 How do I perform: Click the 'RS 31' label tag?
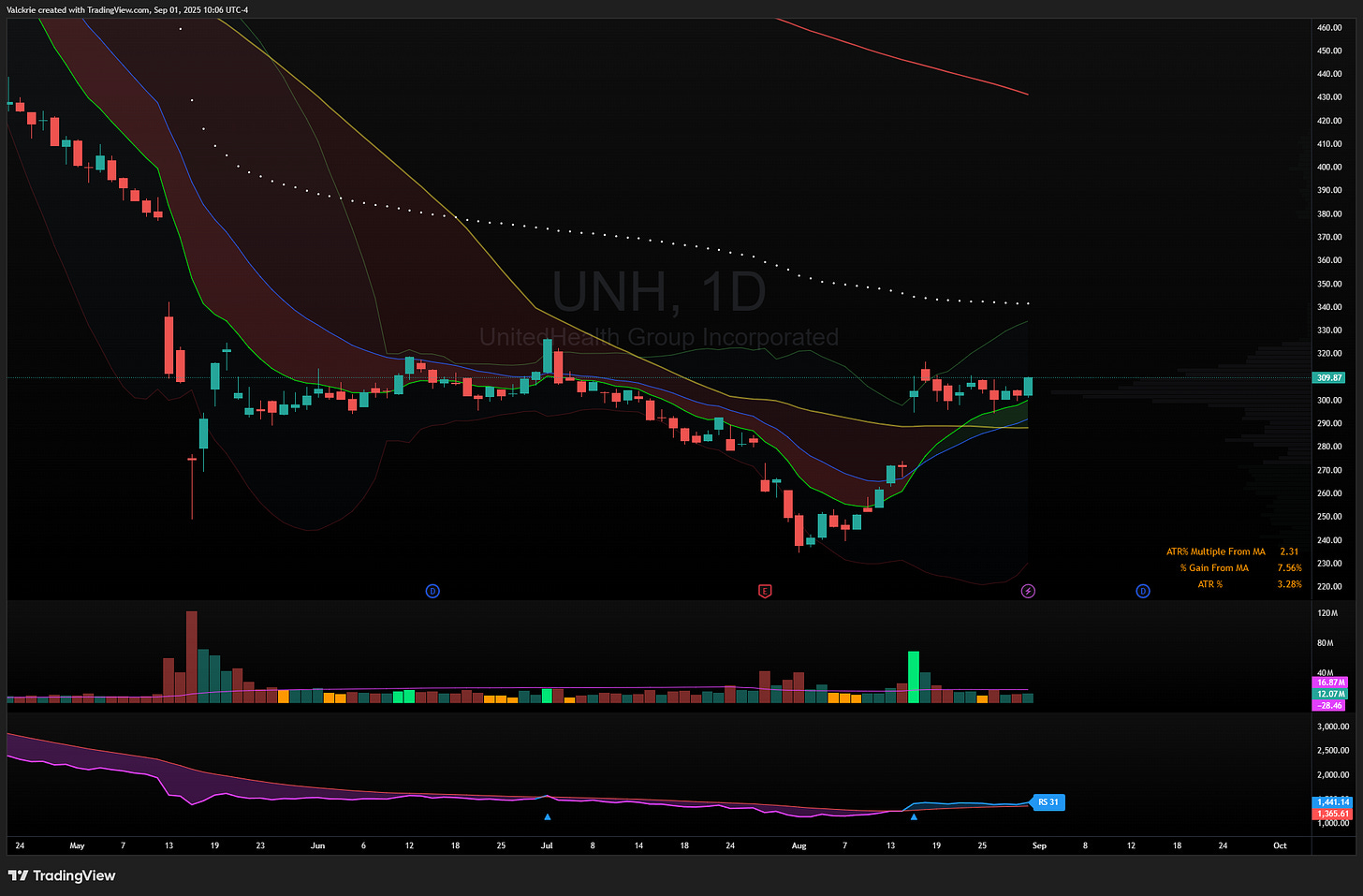point(1048,802)
